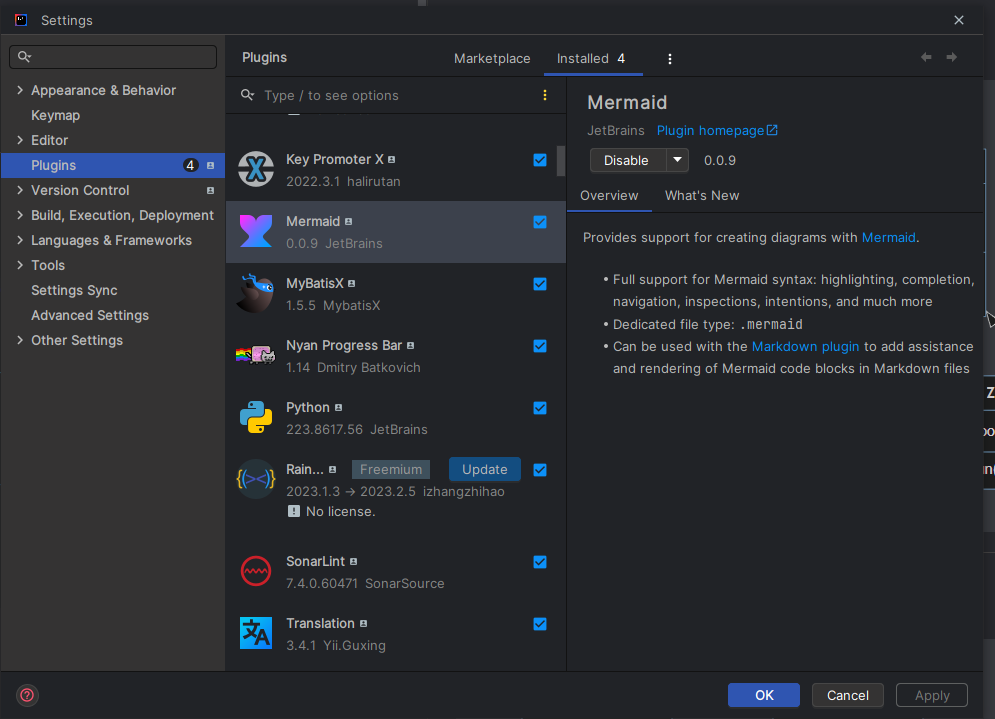Click project-level marker beside Version Control
The height and width of the screenshot is (719, 995).
pos(210,190)
